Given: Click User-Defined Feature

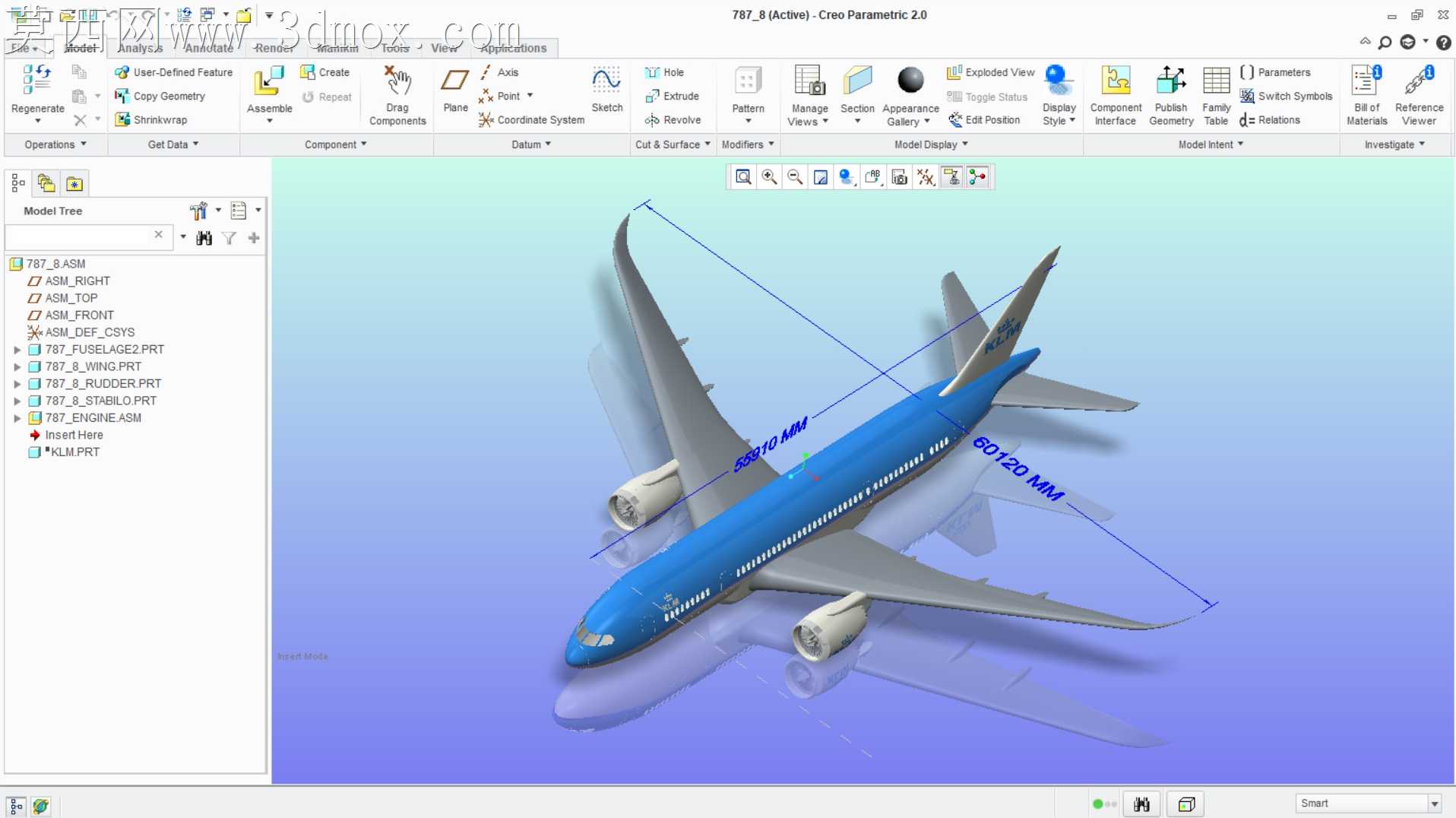Looking at the screenshot, I should [x=173, y=72].
